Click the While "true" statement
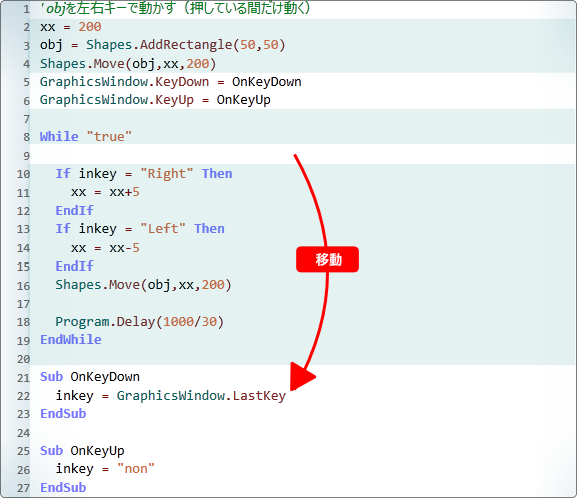Viewport: 577px width, 498px height. pos(86,137)
